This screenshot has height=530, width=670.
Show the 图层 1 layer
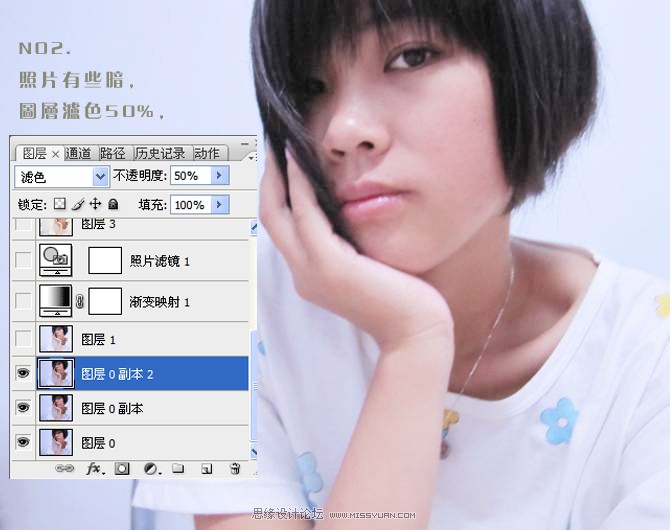click(x=23, y=339)
